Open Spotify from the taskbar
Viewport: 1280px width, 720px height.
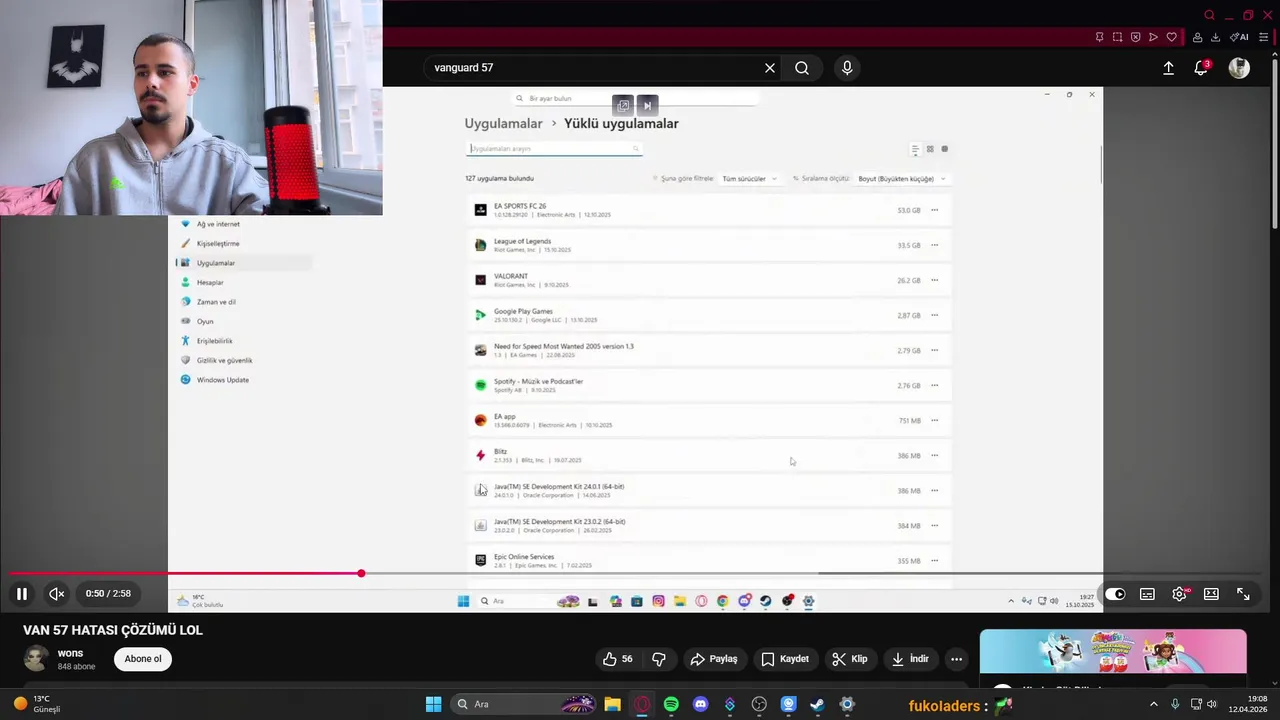tap(671, 704)
